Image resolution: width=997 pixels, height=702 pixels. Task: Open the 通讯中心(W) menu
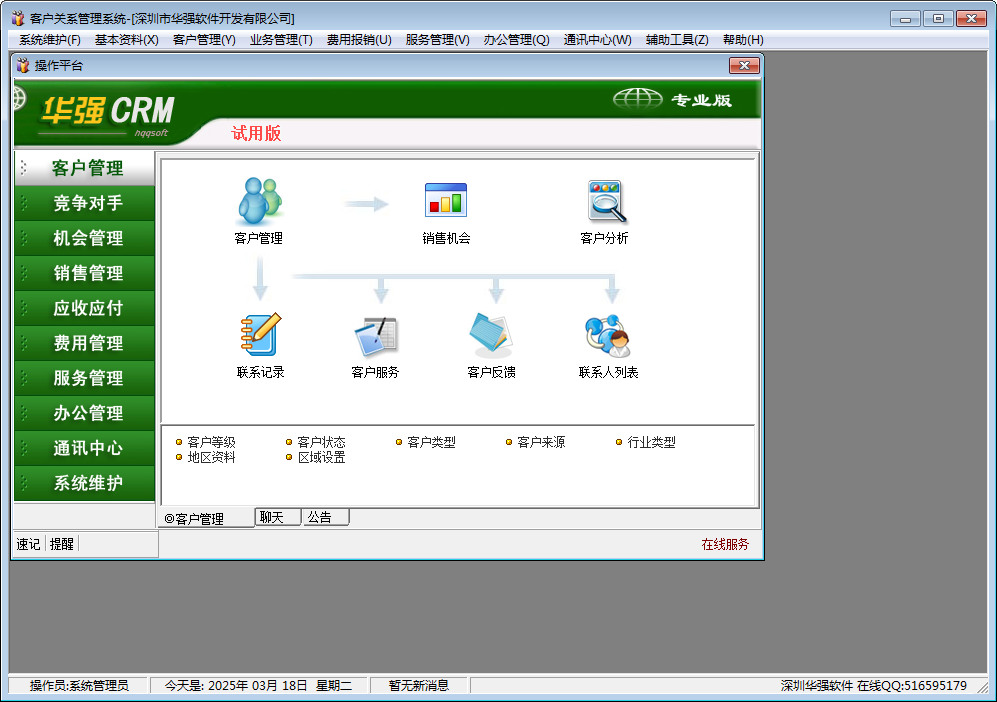pyautogui.click(x=598, y=40)
